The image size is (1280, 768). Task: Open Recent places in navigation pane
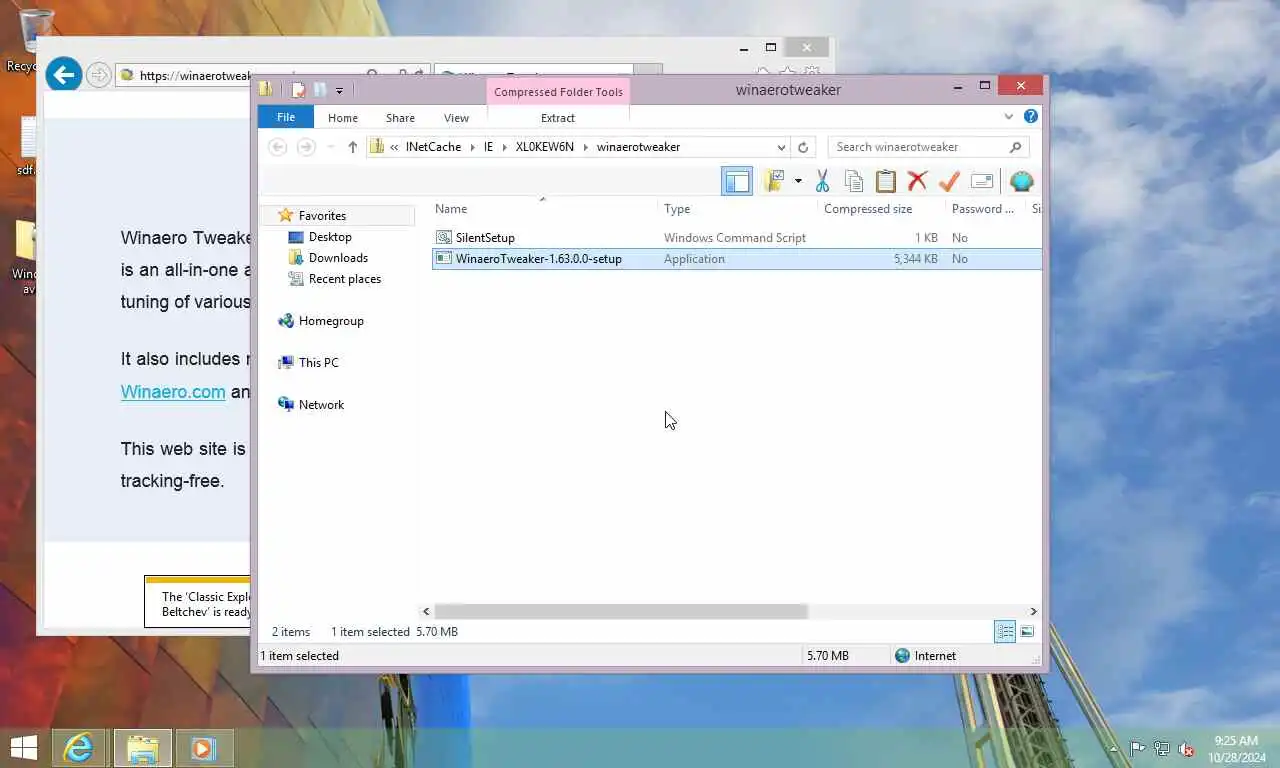[345, 279]
